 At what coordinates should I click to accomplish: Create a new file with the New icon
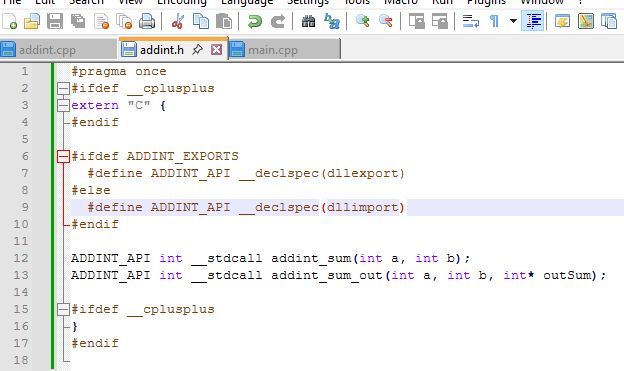point(9,21)
